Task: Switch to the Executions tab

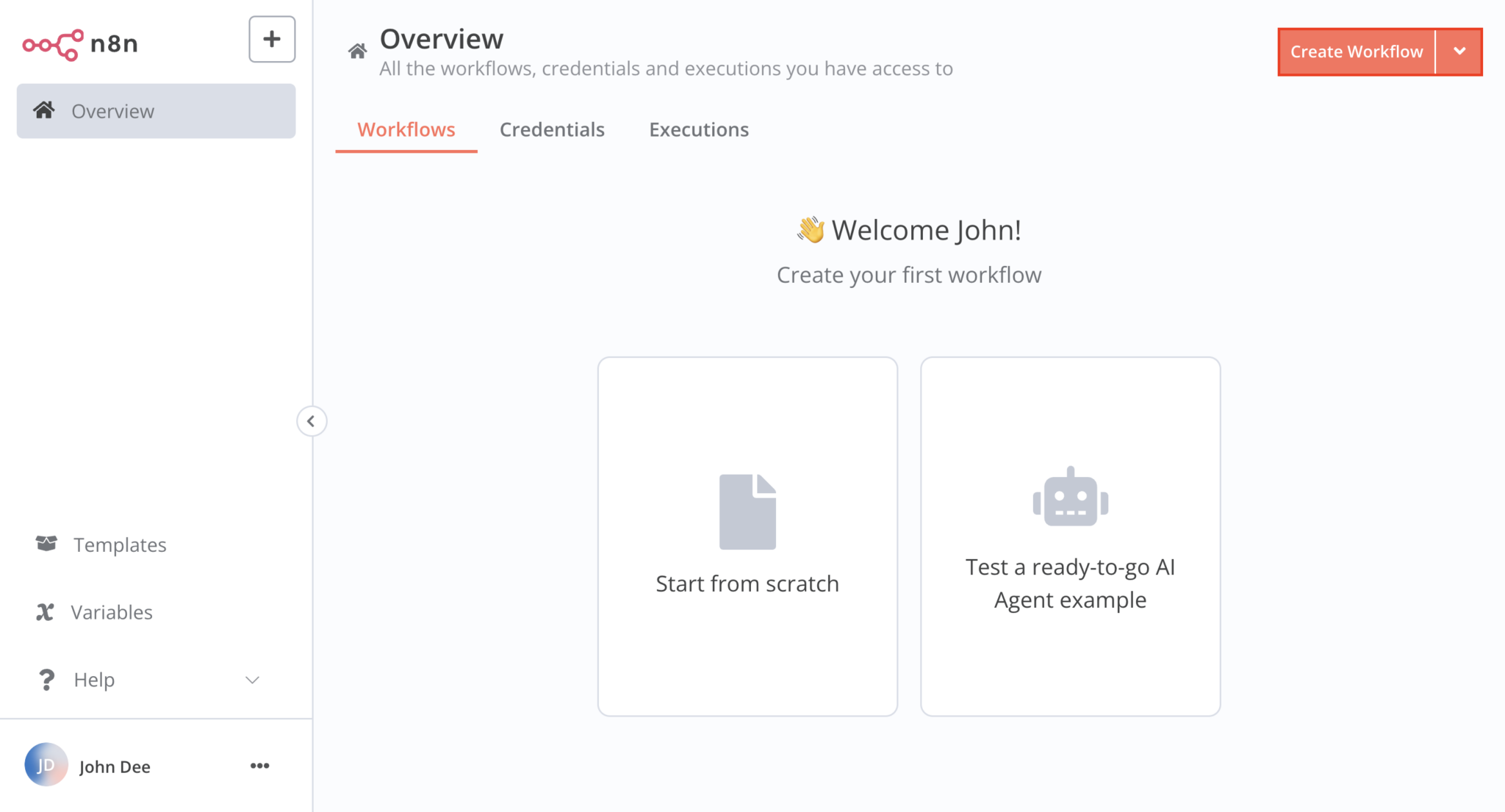Action: [x=699, y=129]
